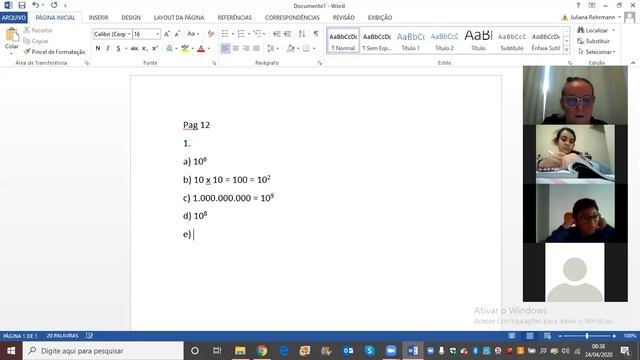Viewport: 640px width, 360px height.
Task: Toggle subscript x₂ formatting
Action: 144,49
